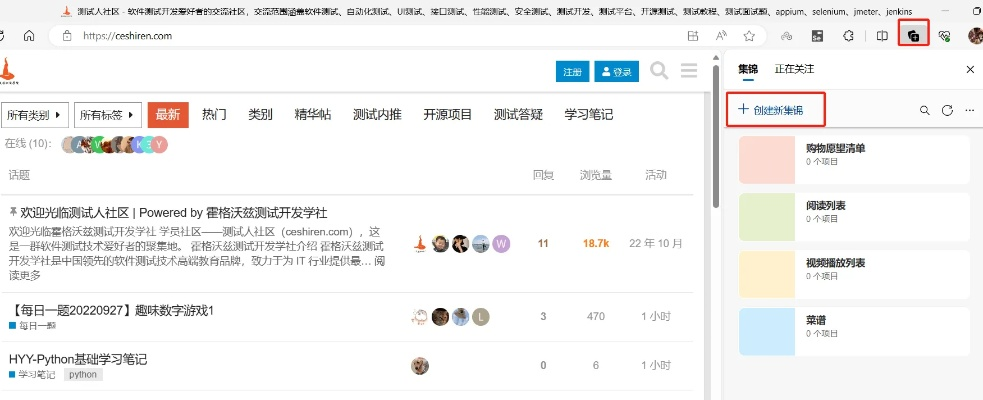Close the Collections panel
Image resolution: width=983 pixels, height=400 pixels.
(x=970, y=69)
